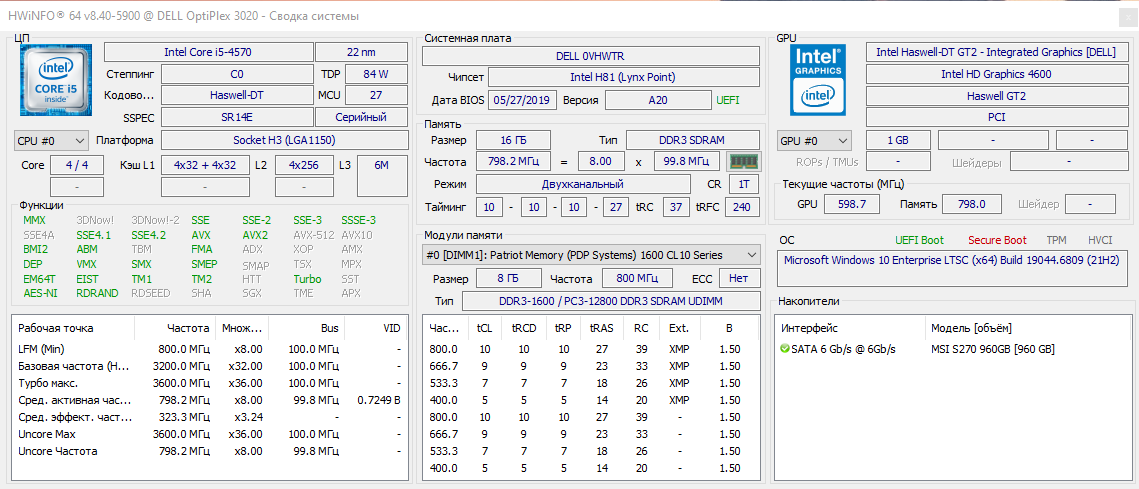Click the Intel Core i5 CPU logo

[x=55, y=81]
